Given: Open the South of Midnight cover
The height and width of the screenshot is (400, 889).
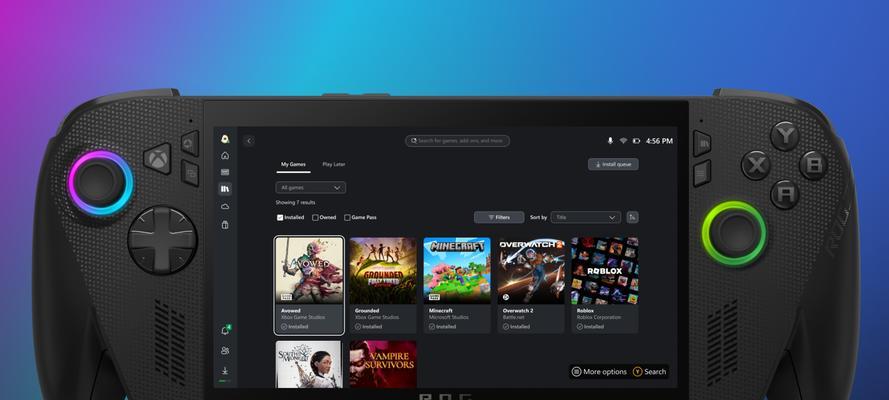Looking at the screenshot, I should [x=309, y=364].
